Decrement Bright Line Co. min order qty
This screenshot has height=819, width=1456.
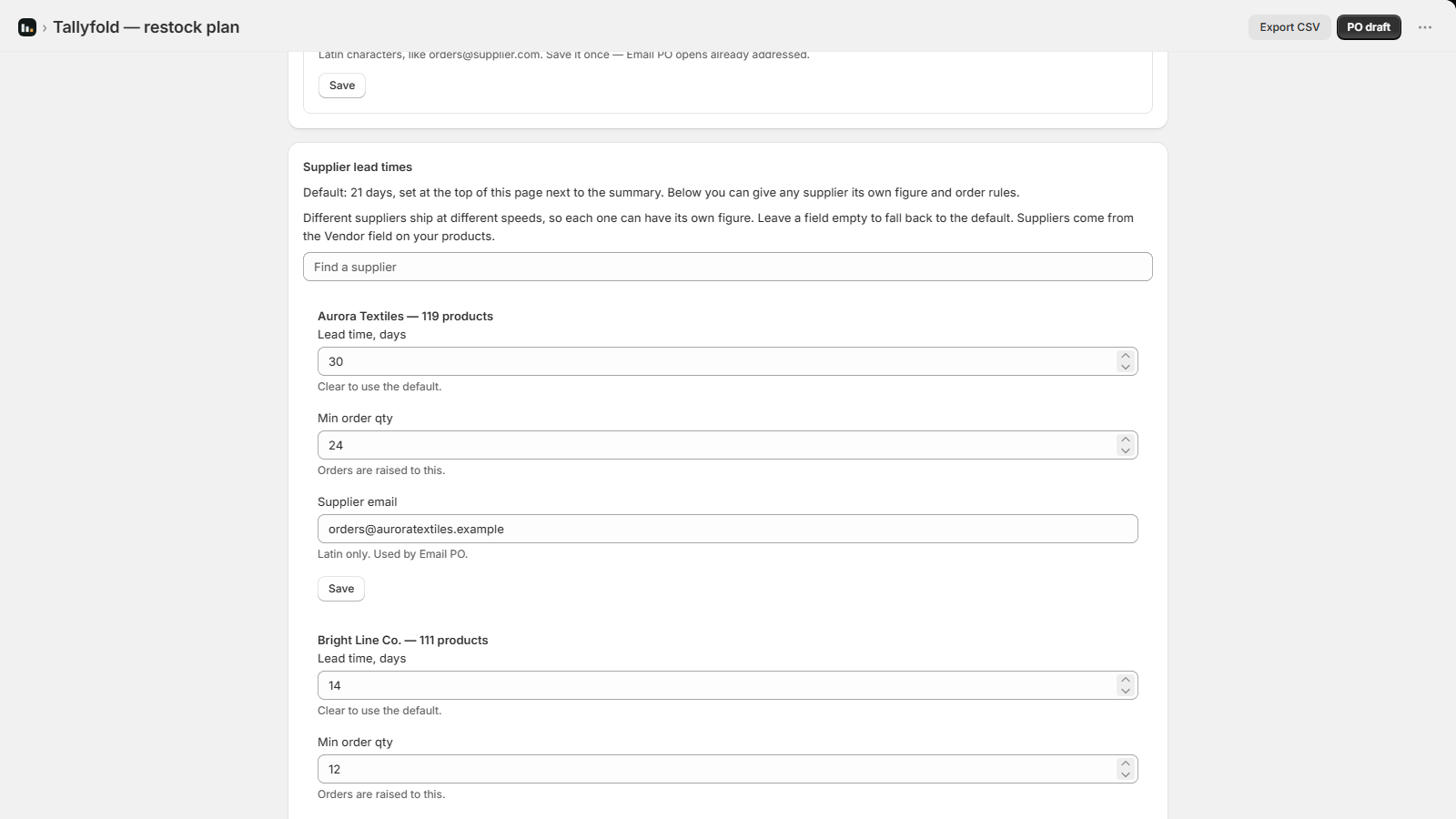point(1126,774)
